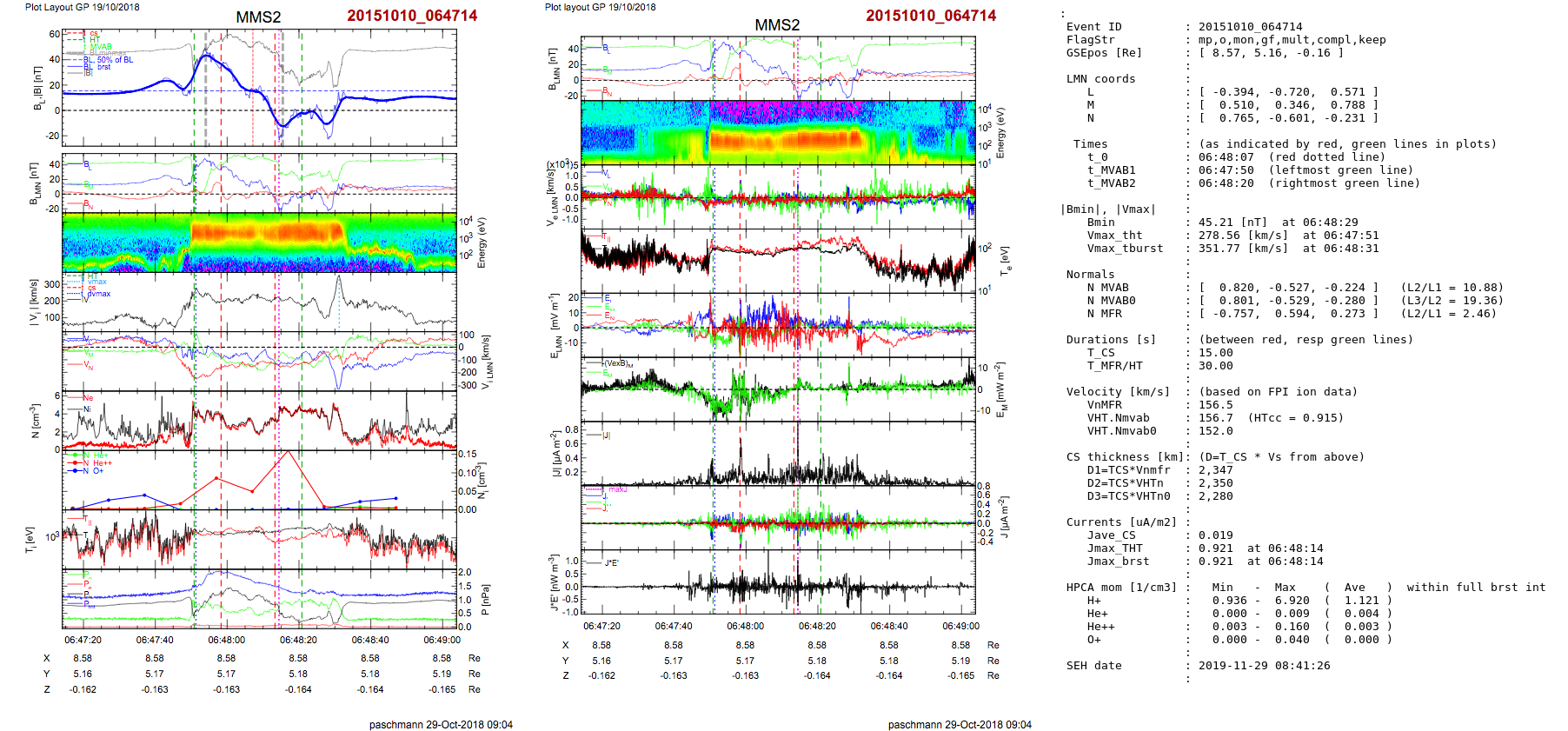The width and height of the screenshot is (1568, 731).
Task: Click the 'He++' row in HPCA table
Action: 1239,627
